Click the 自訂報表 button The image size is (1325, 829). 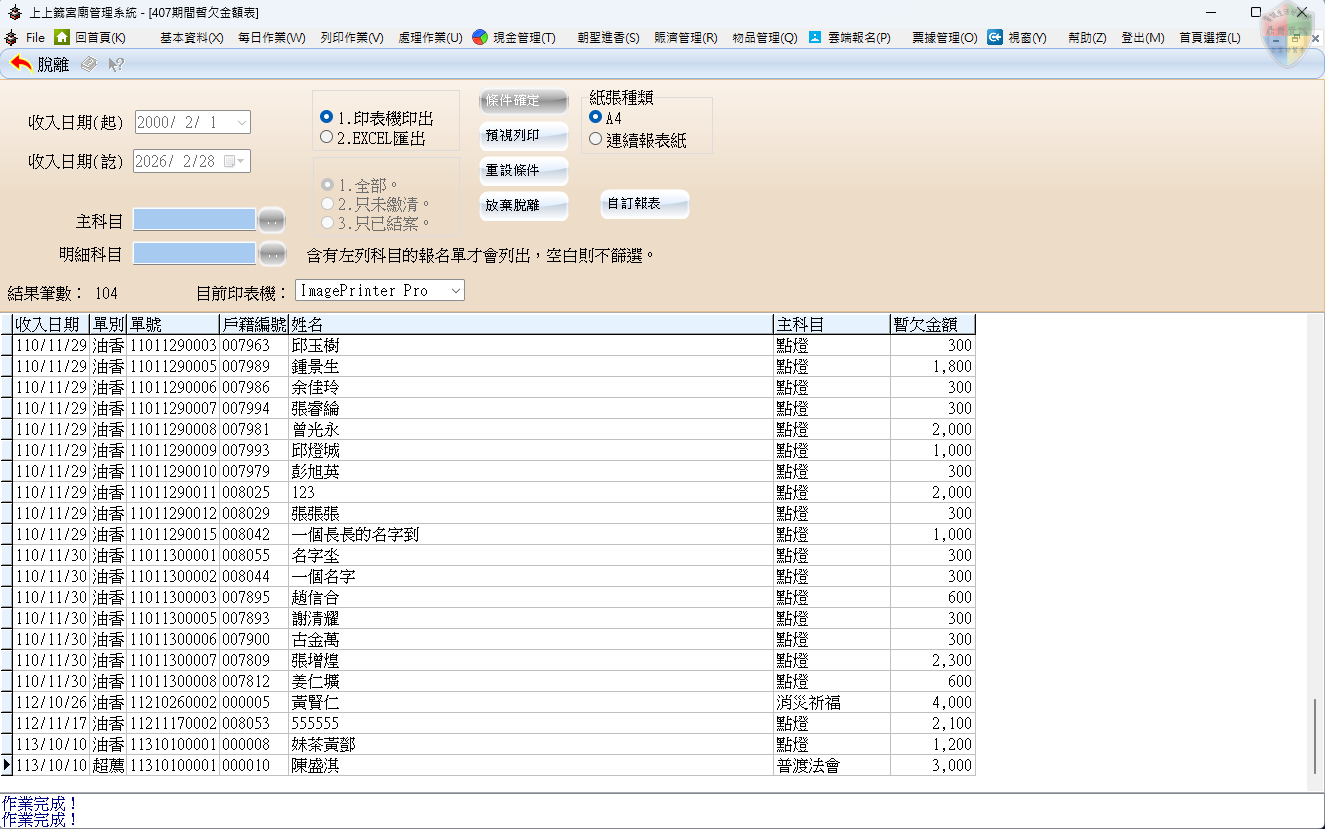pos(644,204)
